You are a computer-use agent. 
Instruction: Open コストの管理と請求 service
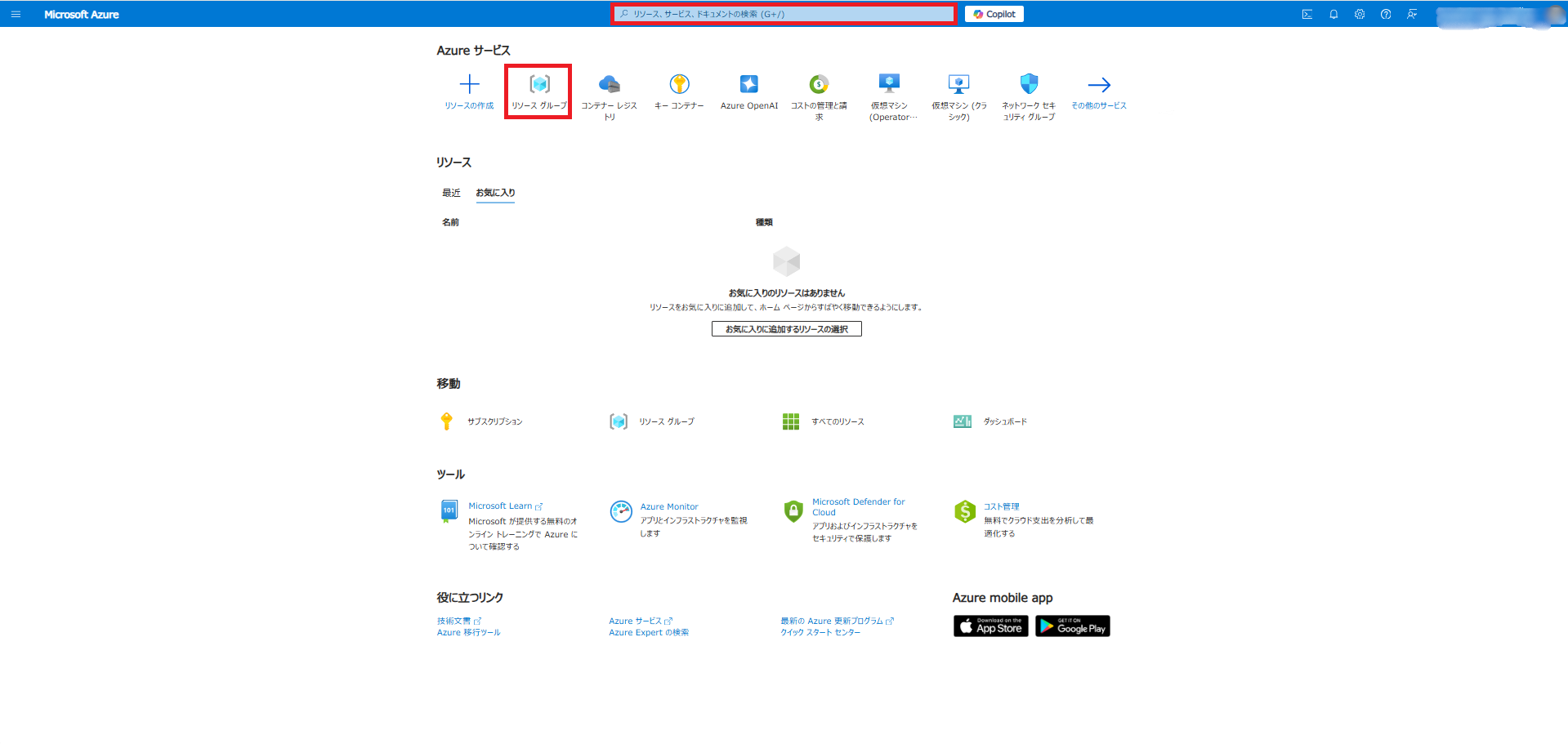pos(819,96)
